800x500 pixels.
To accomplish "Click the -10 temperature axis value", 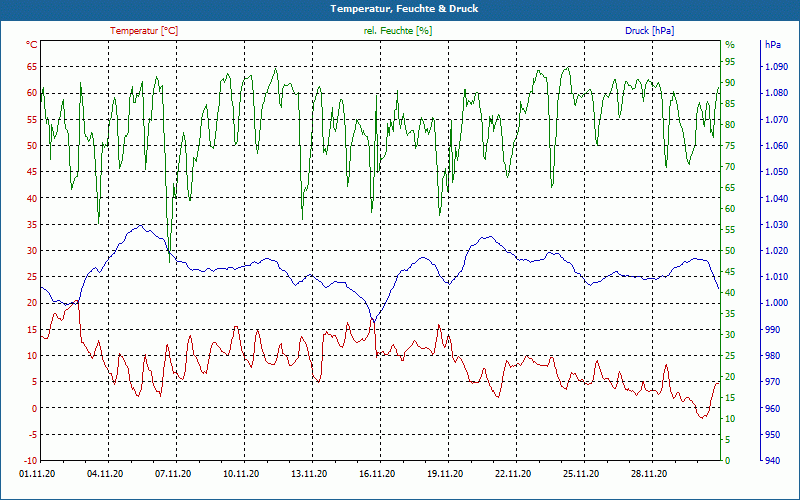I will point(31,460).
